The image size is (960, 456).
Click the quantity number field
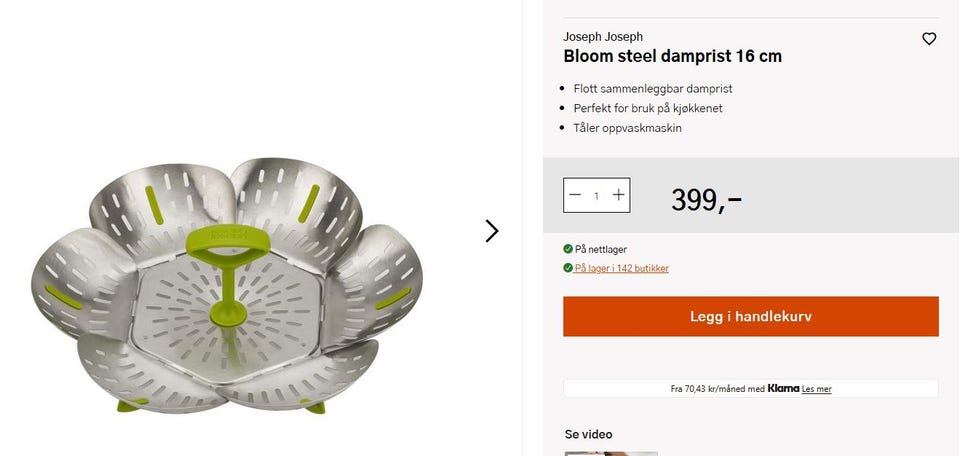pyautogui.click(x=596, y=195)
